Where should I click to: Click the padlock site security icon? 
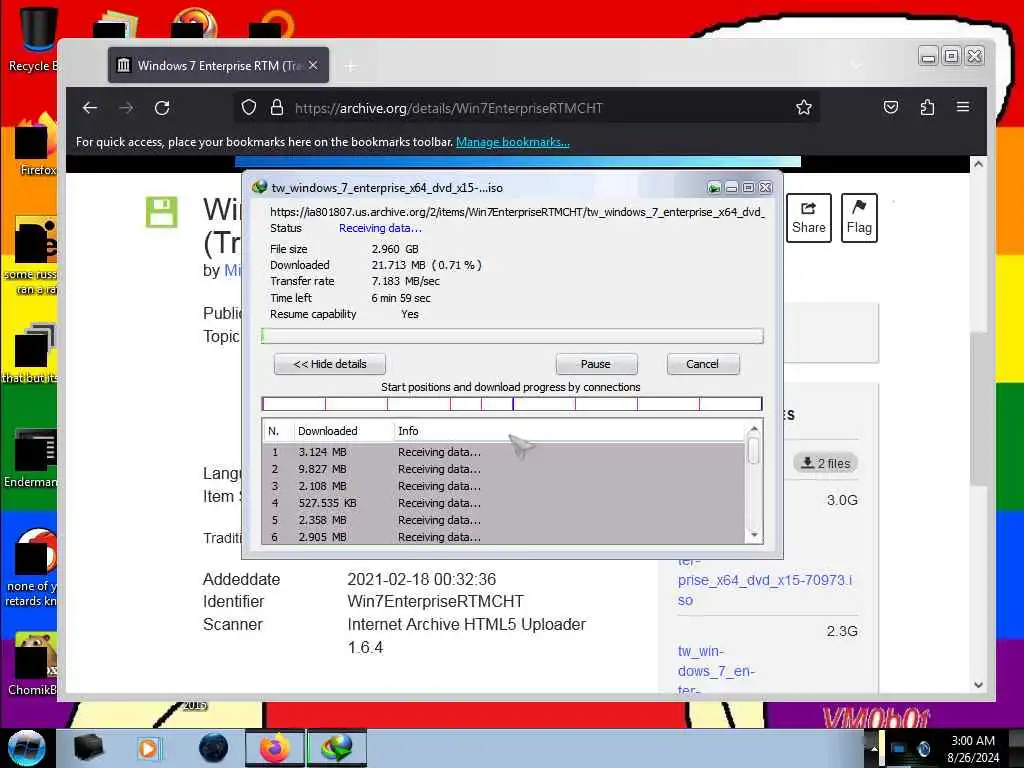(x=277, y=107)
